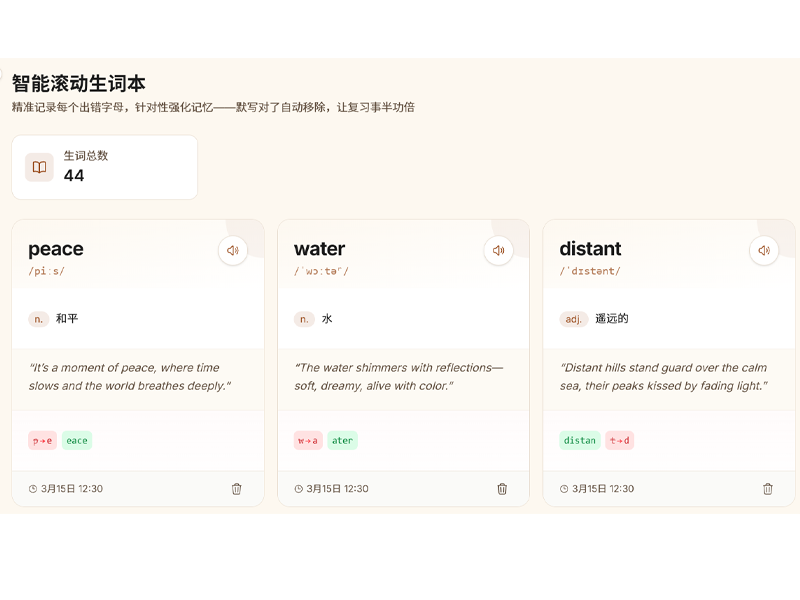The image size is (800, 600).
Task: Play pronunciation audio for peace
Action: (x=233, y=250)
